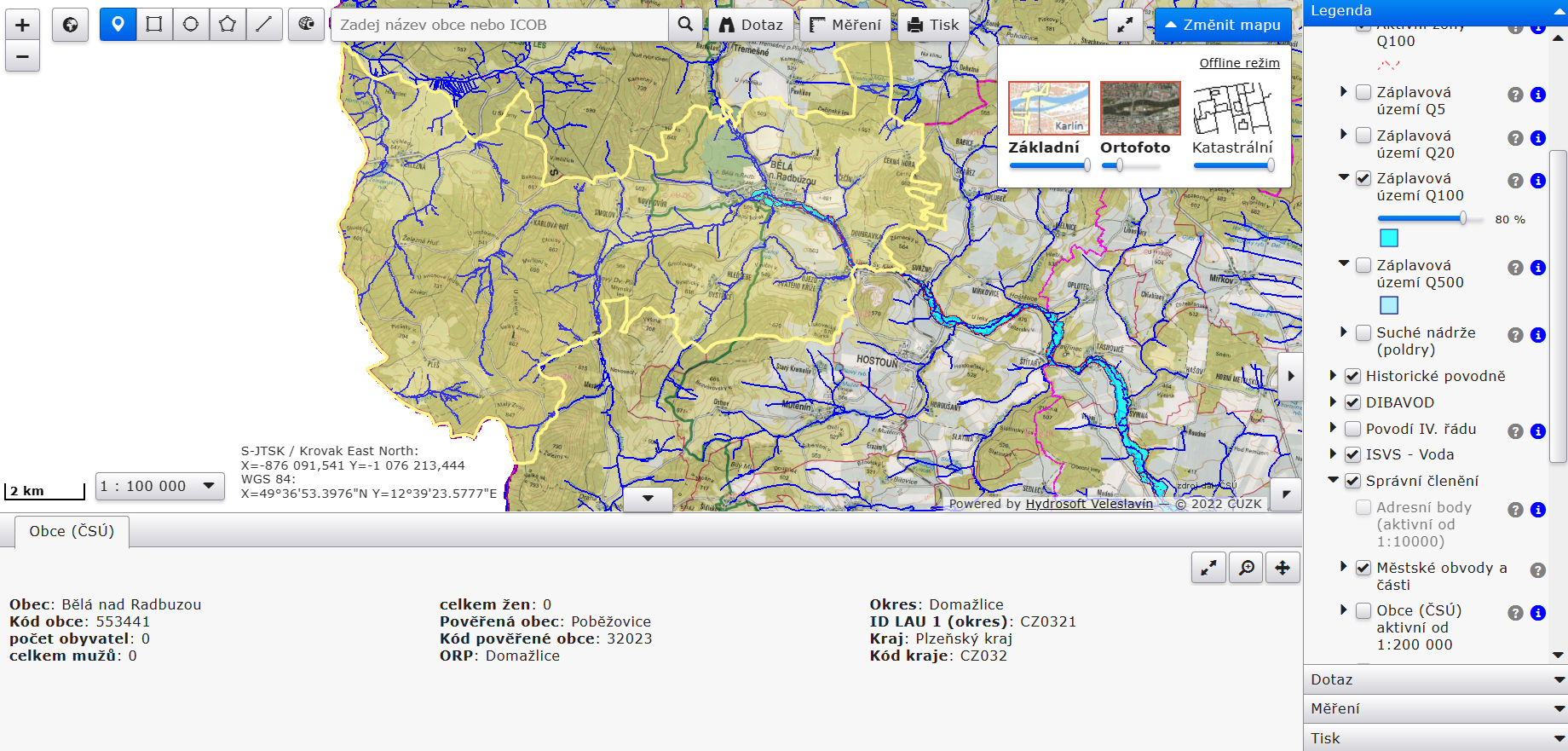Expand the Historické povodně tree node

(x=1333, y=375)
